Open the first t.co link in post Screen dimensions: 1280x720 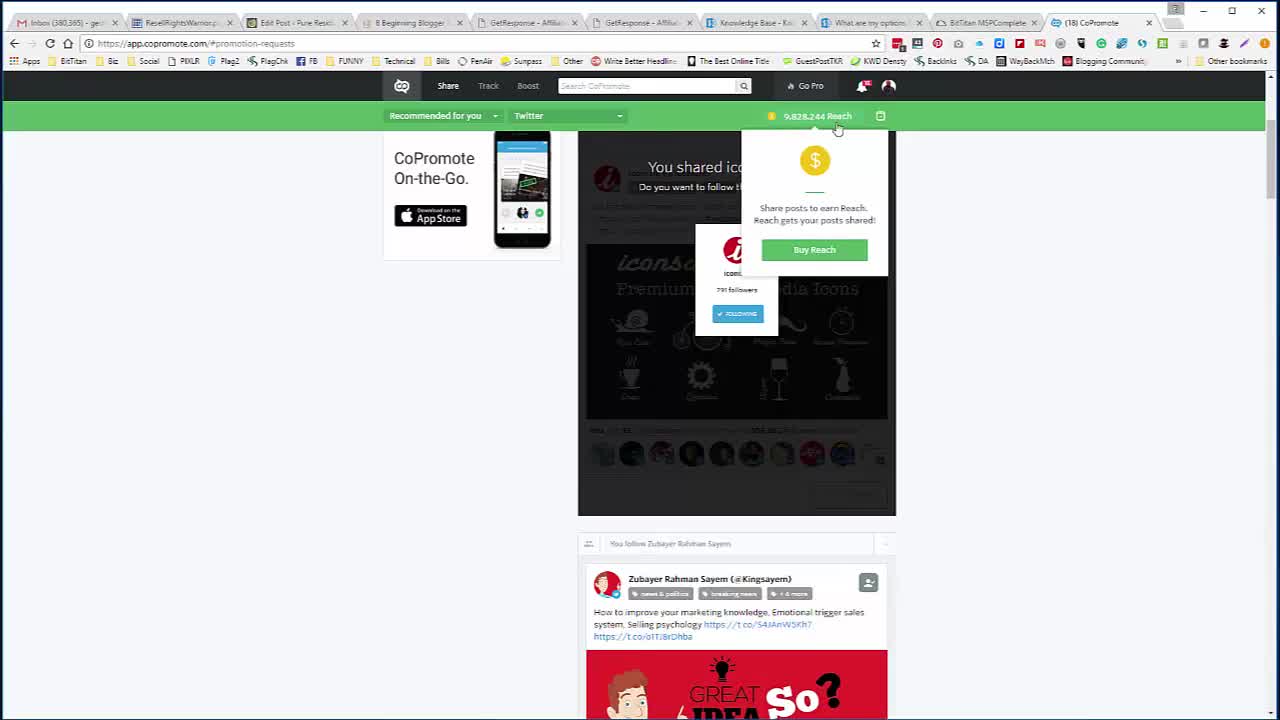(x=757, y=625)
